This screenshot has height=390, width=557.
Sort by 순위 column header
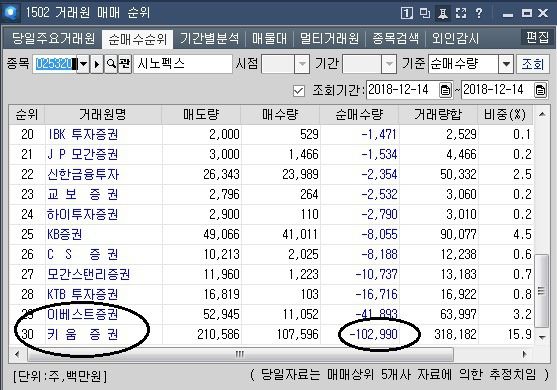(27, 115)
